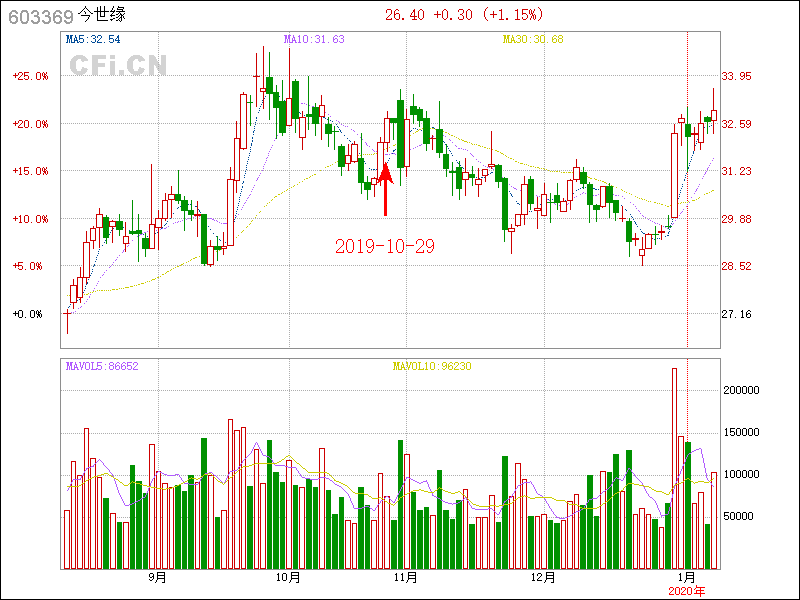
Task: Click the 9月 month label
Action: (x=158, y=577)
